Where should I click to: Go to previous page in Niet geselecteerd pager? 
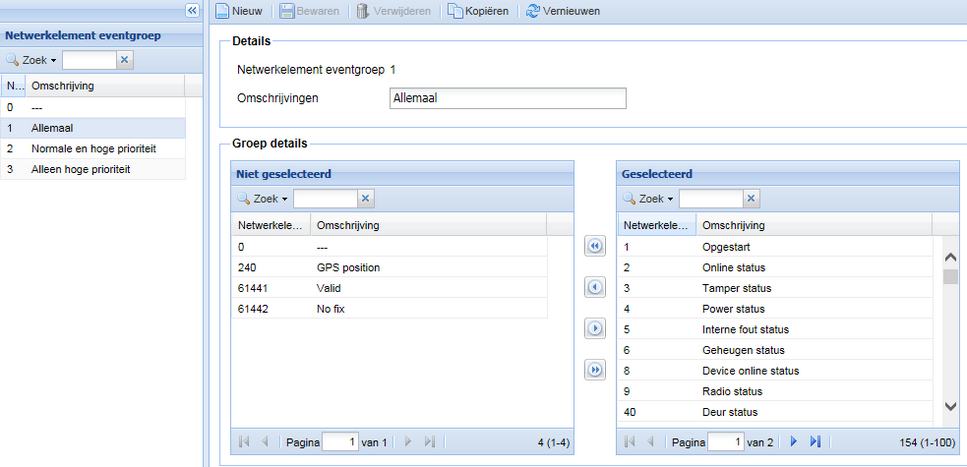tap(265, 442)
